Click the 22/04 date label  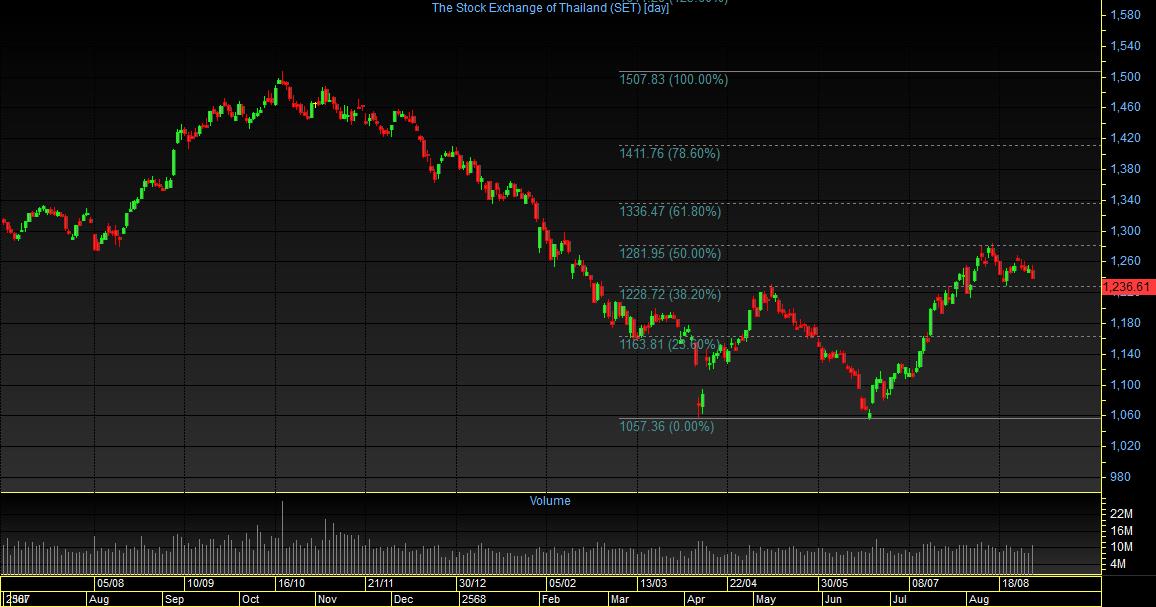click(x=742, y=583)
